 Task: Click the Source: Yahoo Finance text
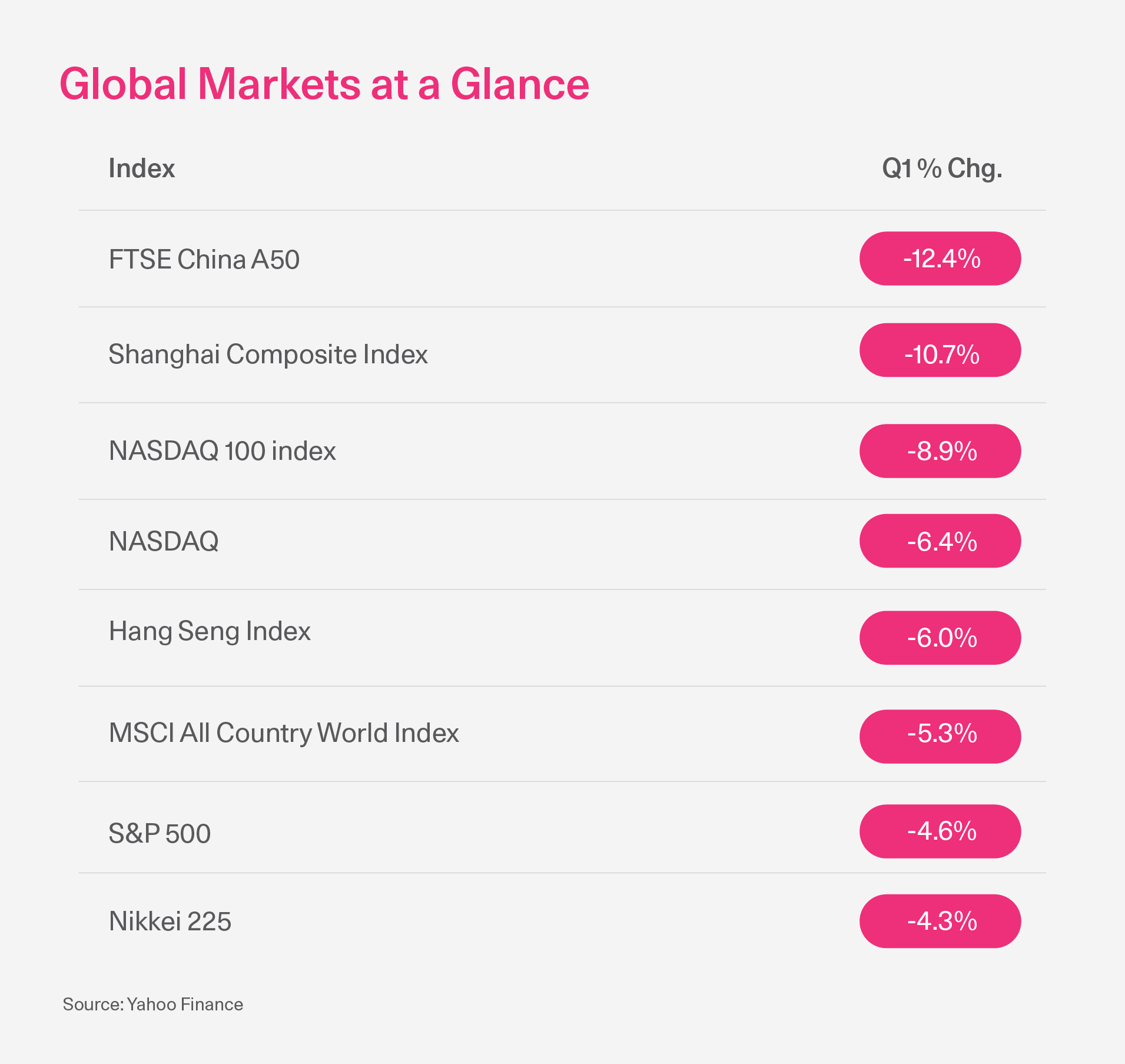[x=153, y=1005]
